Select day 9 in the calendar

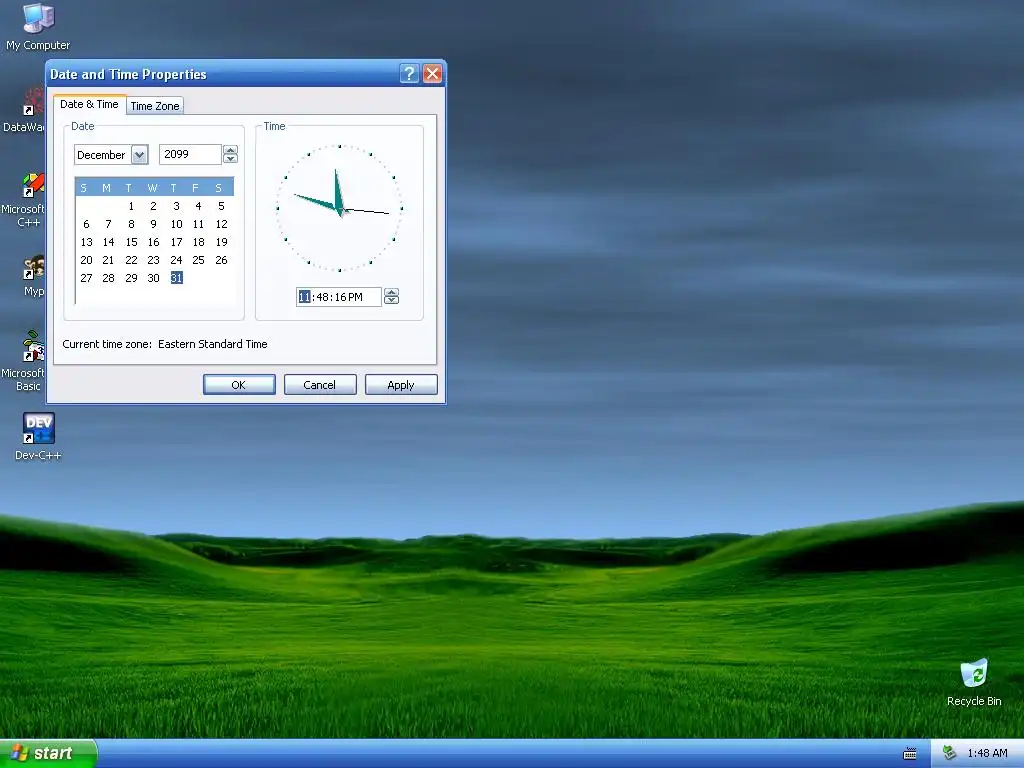[x=153, y=224]
